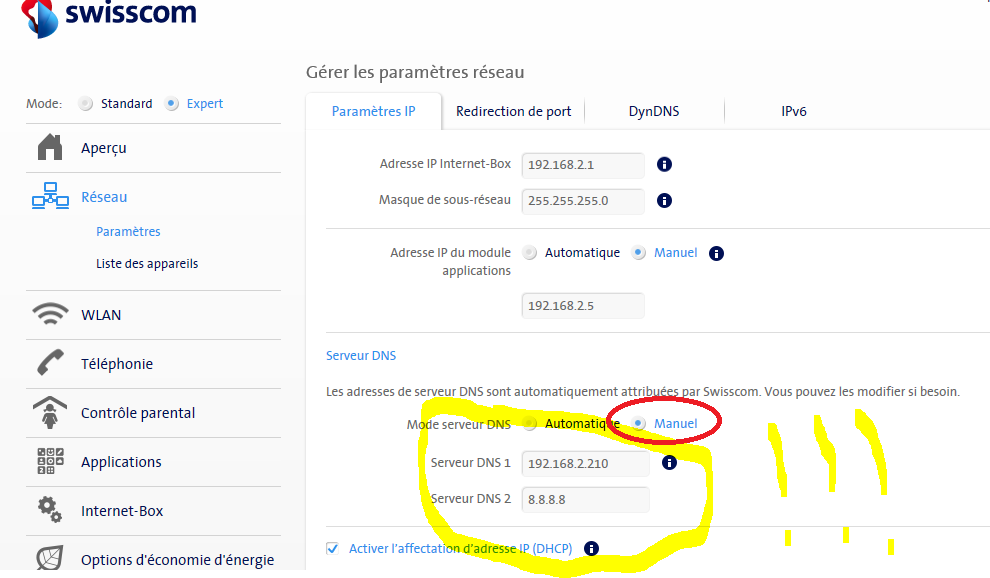The image size is (990, 578).
Task: Click info icon next to Serveur DNS 1
Action: (x=670, y=463)
